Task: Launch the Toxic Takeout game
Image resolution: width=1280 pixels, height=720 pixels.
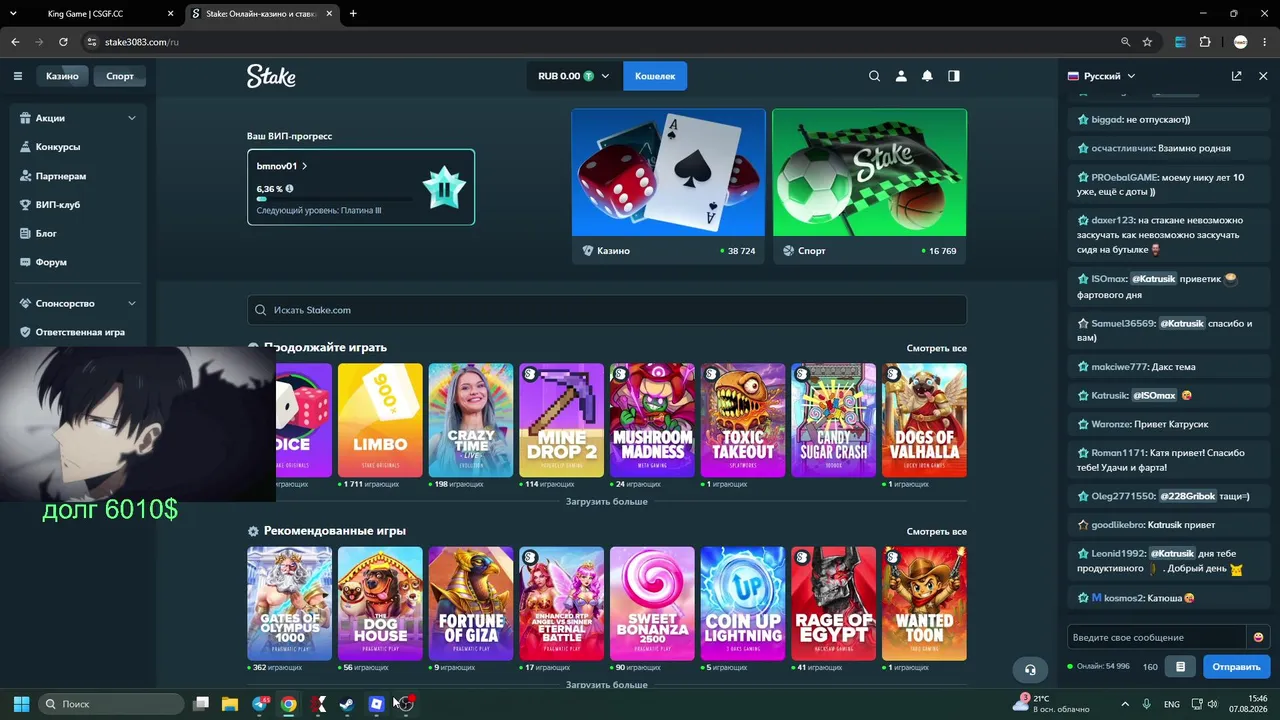Action: tap(743, 420)
